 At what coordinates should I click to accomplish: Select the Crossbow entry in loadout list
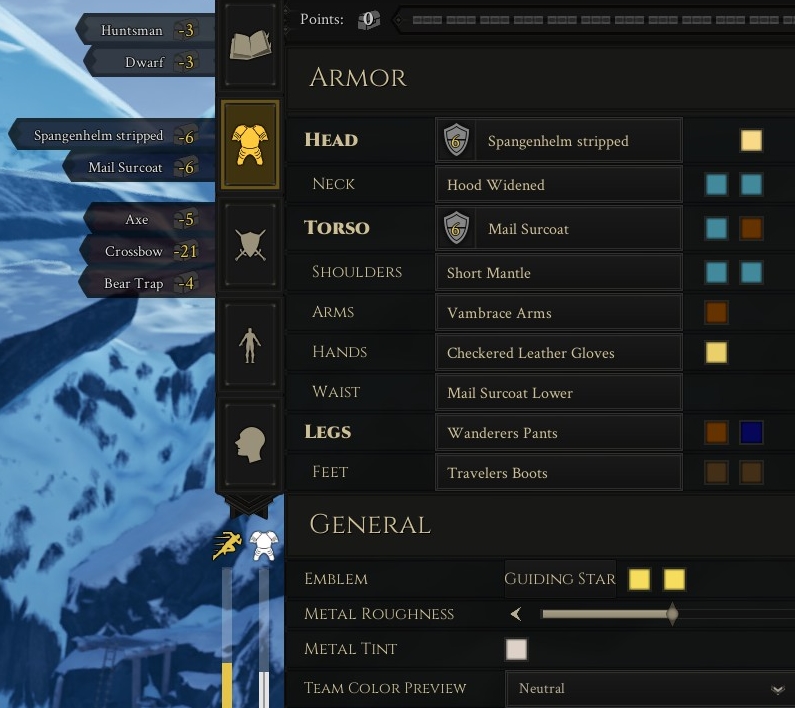pos(147,252)
